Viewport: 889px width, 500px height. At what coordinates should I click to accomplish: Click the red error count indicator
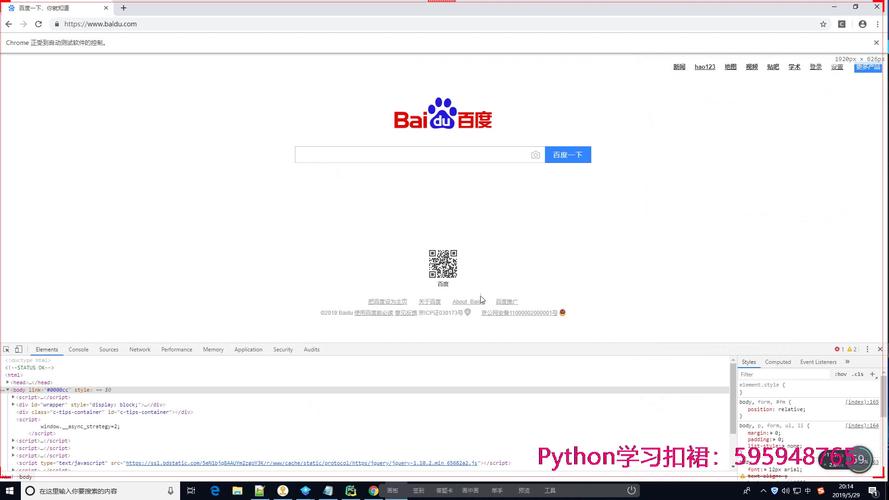coord(839,349)
